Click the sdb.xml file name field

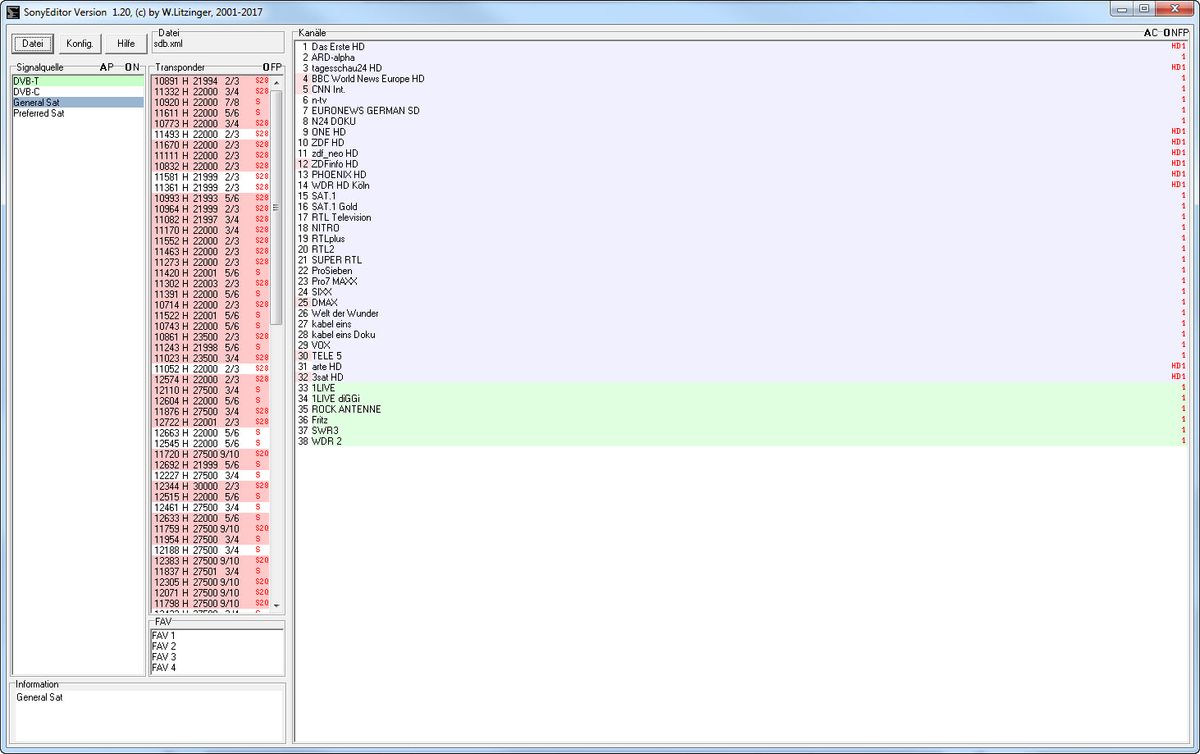tap(218, 44)
